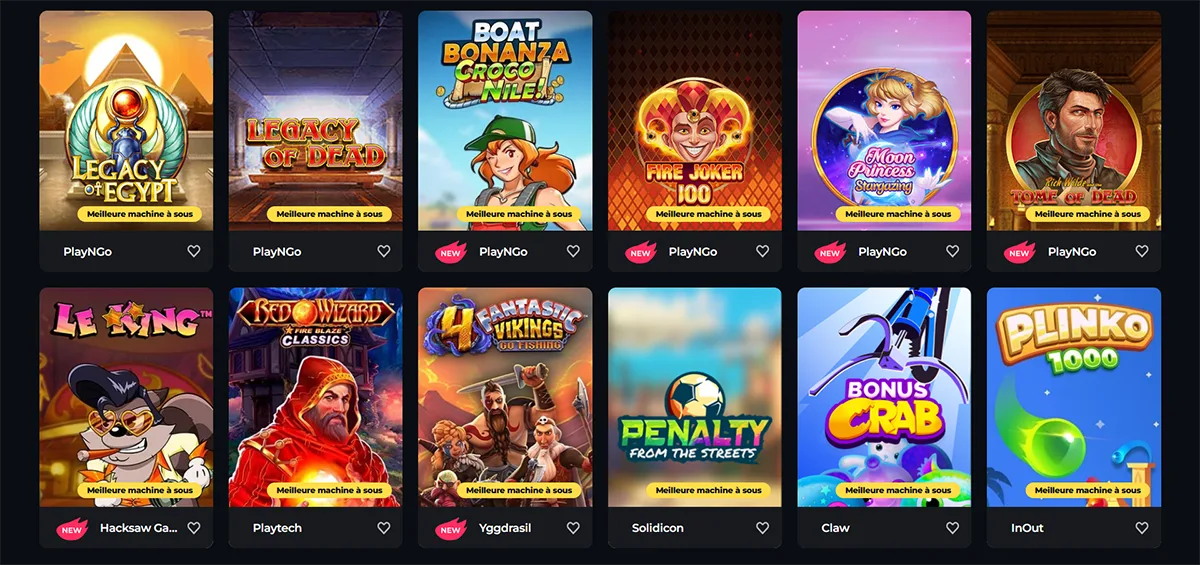The width and height of the screenshot is (1200, 565).
Task: Click NEW badge on Hacksaw Gaming card
Action: [72, 529]
